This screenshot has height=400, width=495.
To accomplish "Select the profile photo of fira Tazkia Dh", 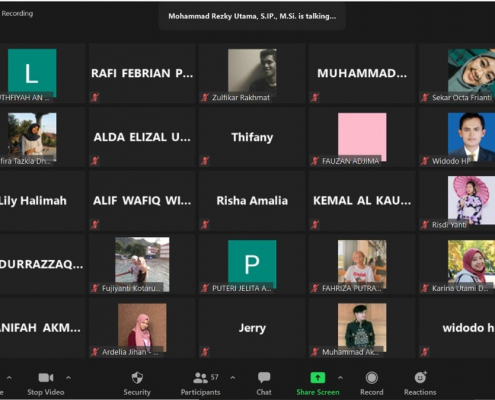I will 32,137.
